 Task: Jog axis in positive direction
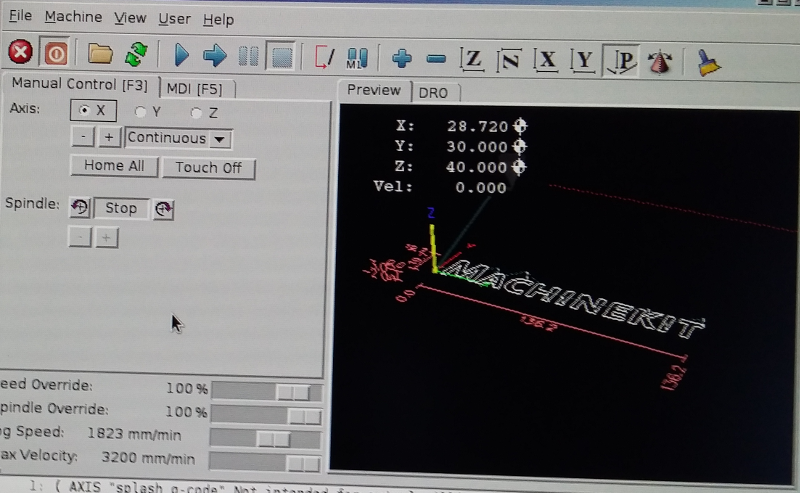click(x=109, y=137)
